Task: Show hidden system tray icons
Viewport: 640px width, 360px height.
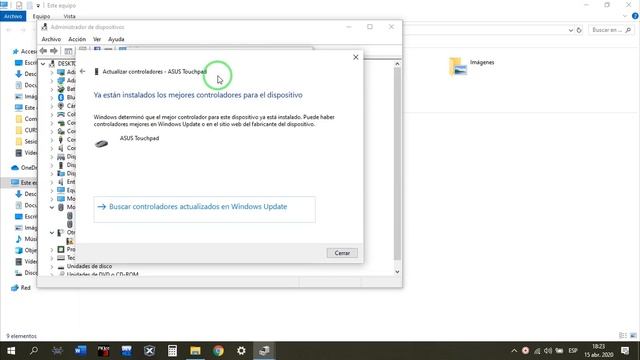Action: tap(514, 351)
